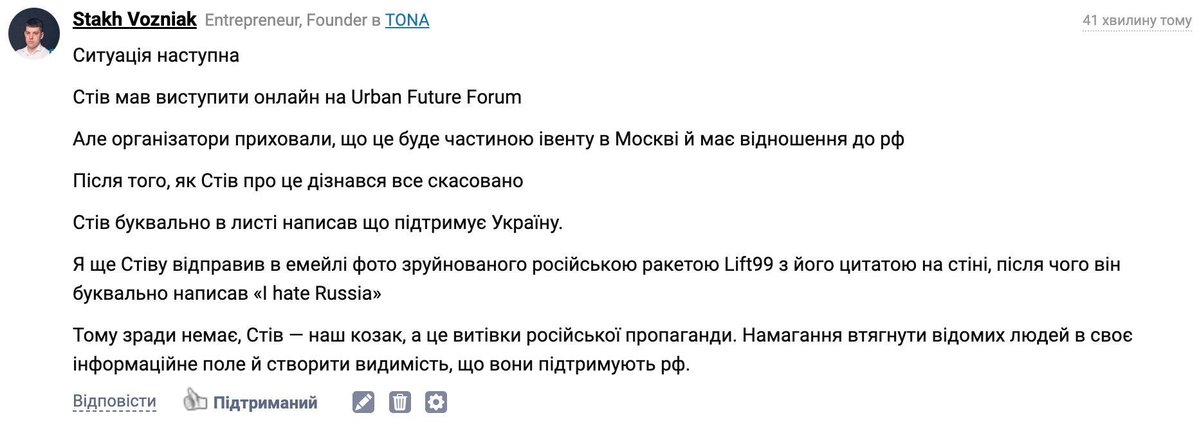Follow the TONA company link

coord(407,21)
